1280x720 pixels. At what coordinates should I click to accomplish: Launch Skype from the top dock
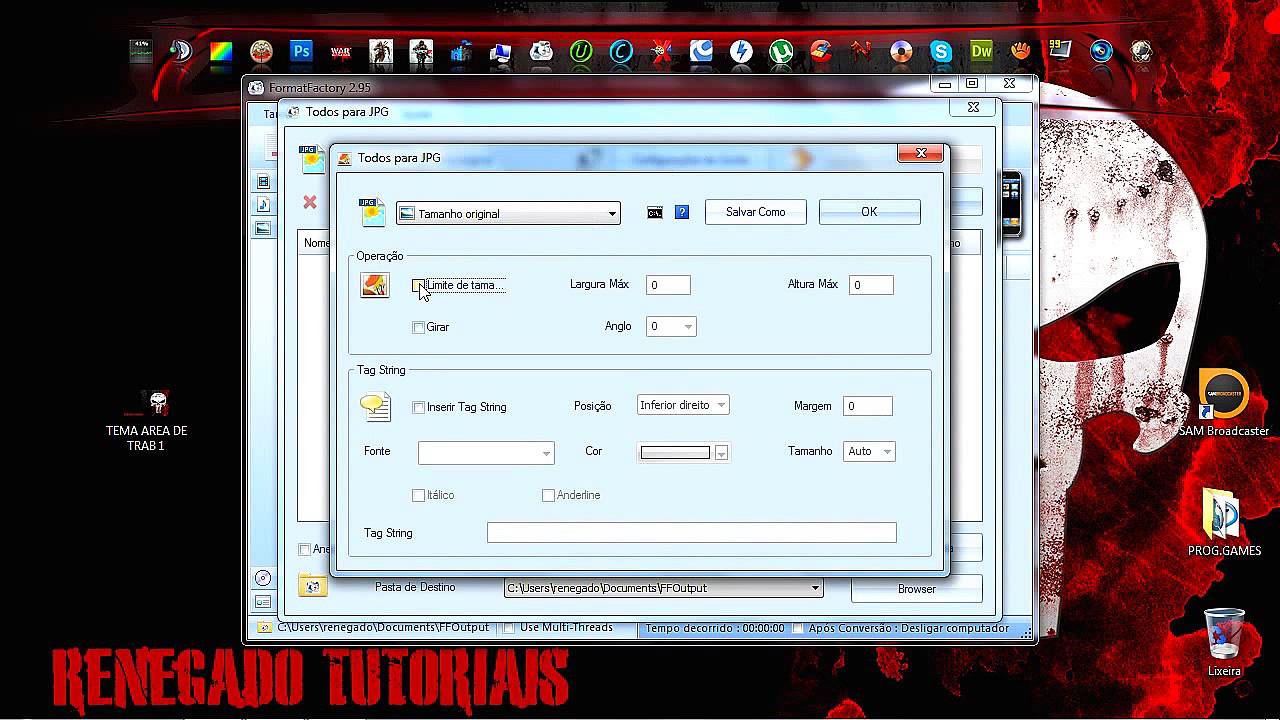click(x=941, y=51)
